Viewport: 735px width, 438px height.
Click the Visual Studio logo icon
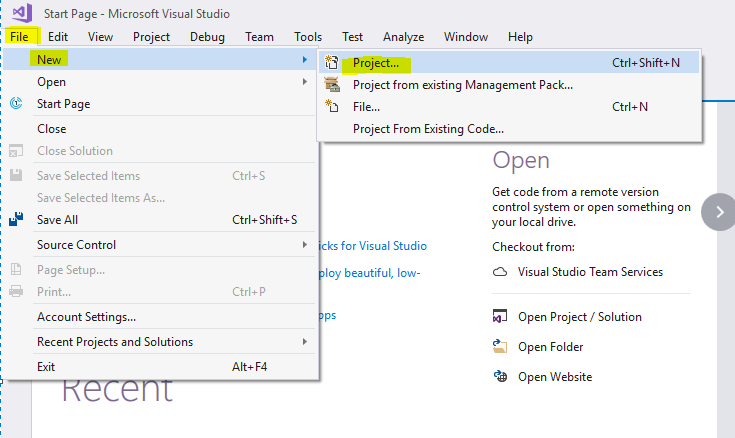coord(22,13)
